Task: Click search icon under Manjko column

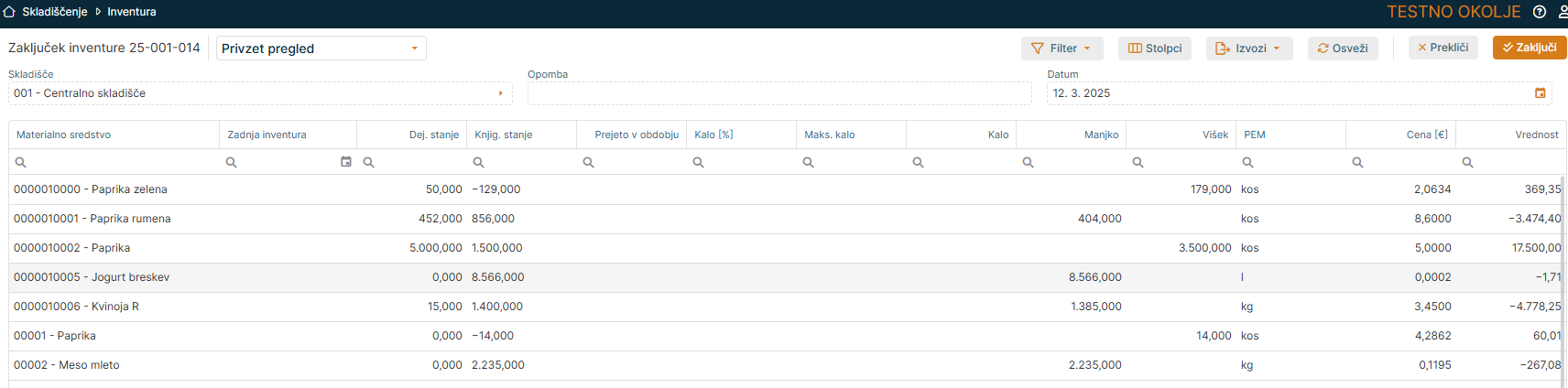Action: point(1029,162)
